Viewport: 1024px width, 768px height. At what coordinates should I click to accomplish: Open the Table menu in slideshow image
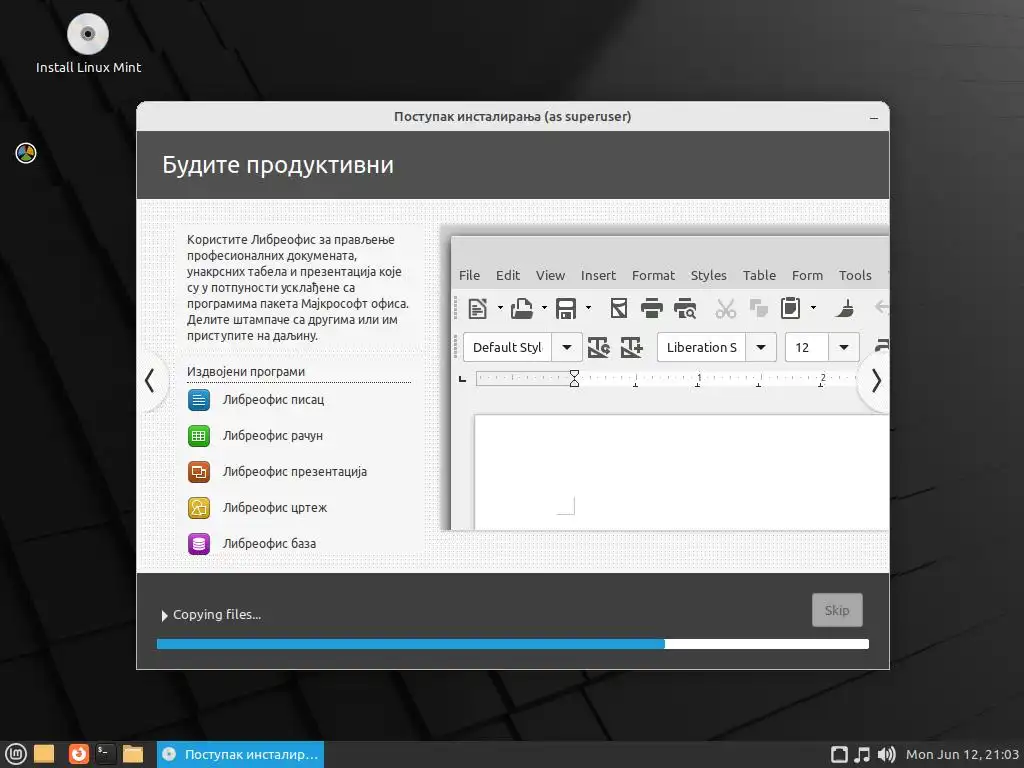759,276
